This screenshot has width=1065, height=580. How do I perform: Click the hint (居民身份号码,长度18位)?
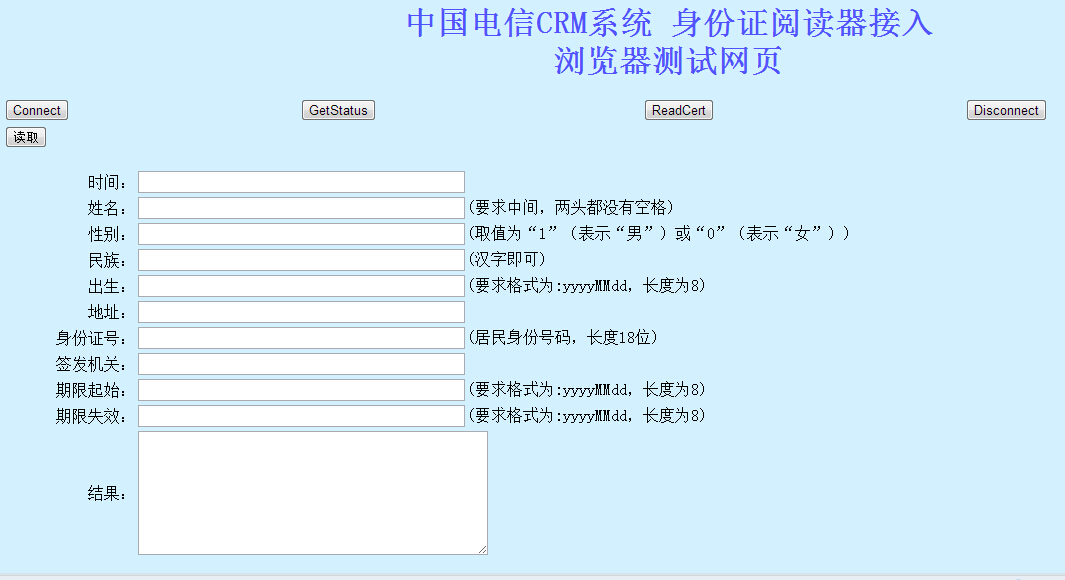(x=563, y=338)
